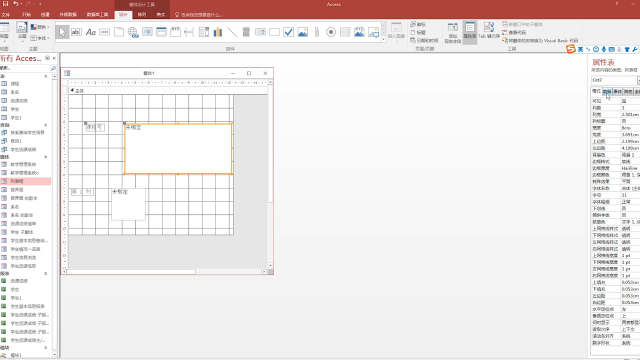Click the form's horizontal scrollbar
640x360 pixels.
131,271
